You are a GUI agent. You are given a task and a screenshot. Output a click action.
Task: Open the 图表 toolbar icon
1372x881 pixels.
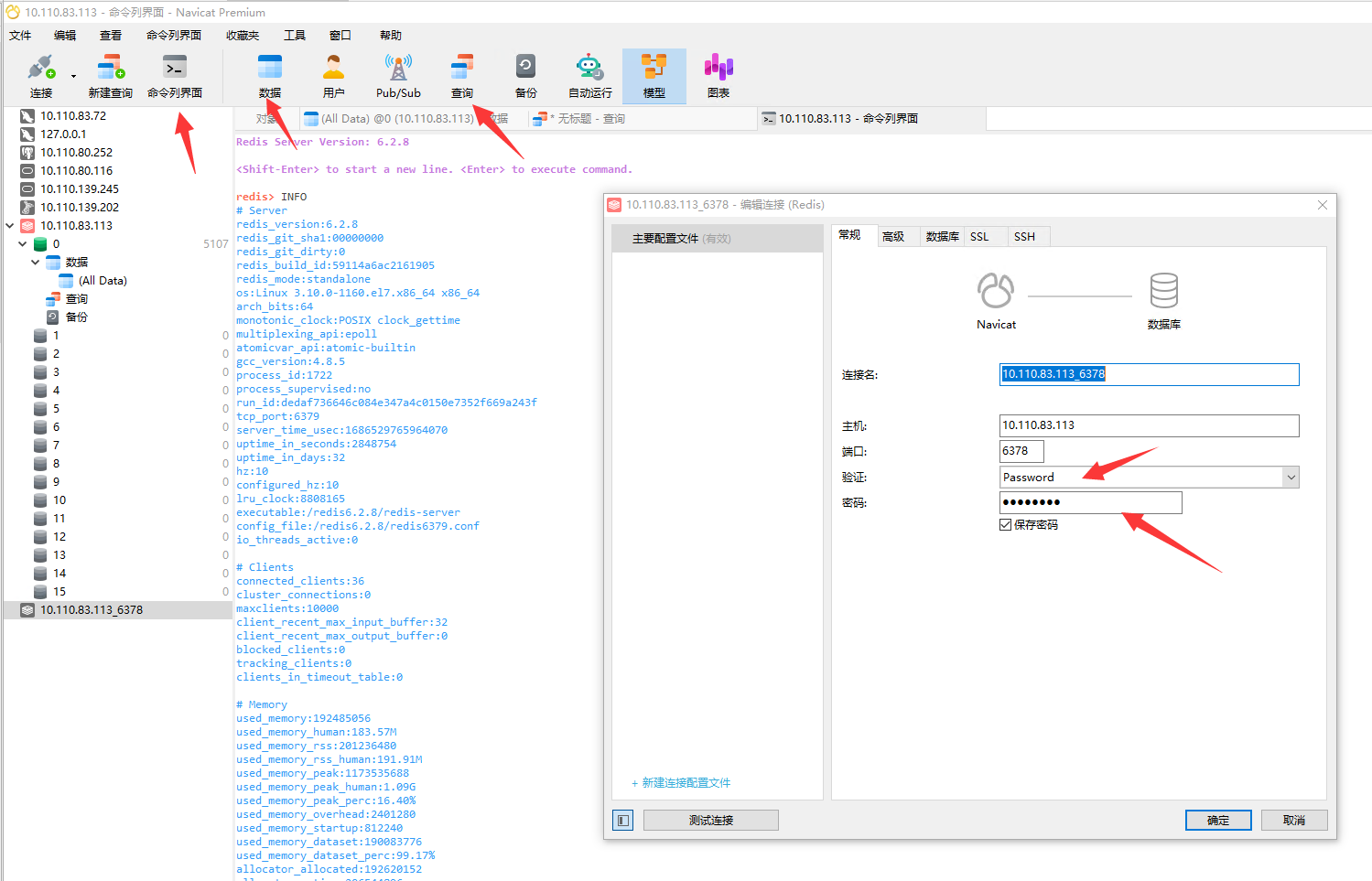pyautogui.click(x=718, y=76)
